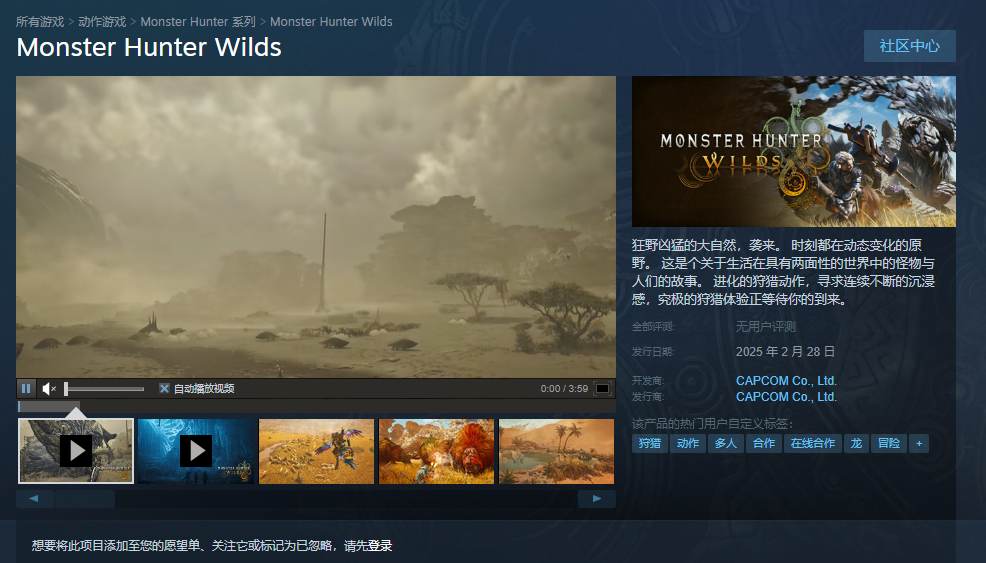This screenshot has width=986, height=563.
Task: Open 社区中心 community hub
Action: [909, 46]
